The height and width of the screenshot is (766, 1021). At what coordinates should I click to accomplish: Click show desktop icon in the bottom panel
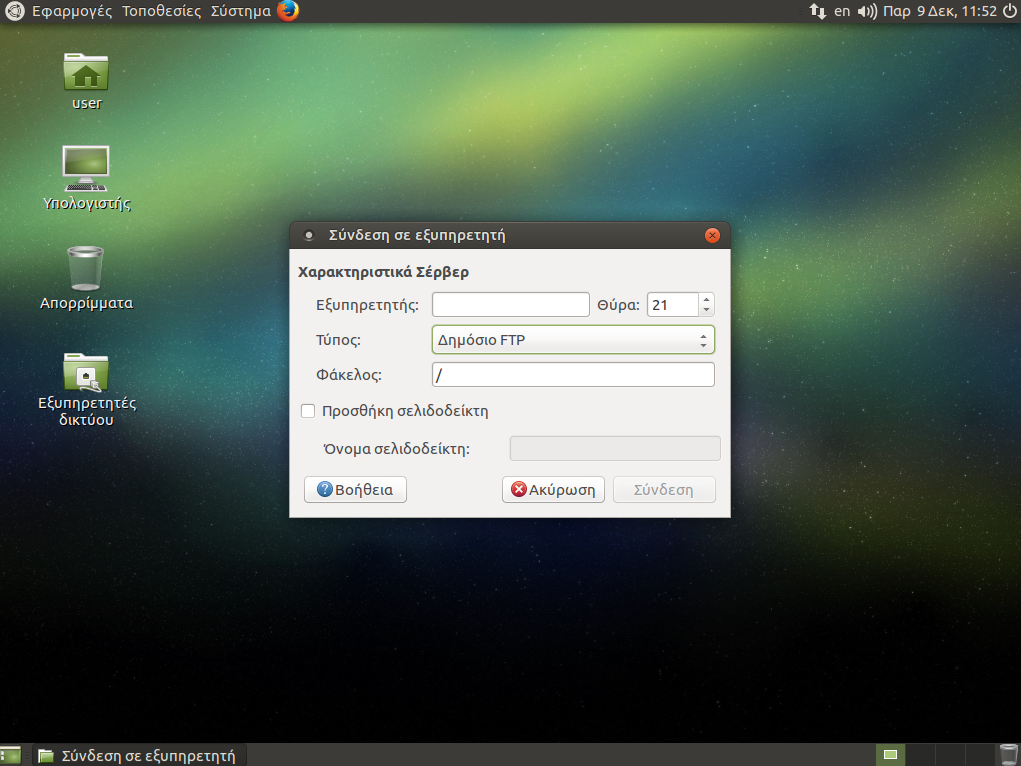pyautogui.click(x=11, y=755)
